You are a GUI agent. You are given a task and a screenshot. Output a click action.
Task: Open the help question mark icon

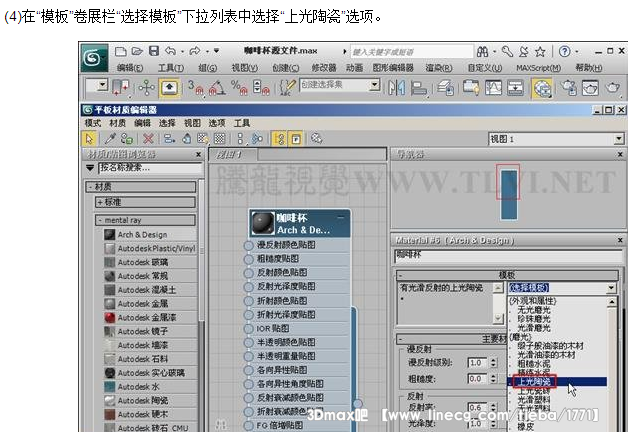pyautogui.click(x=564, y=51)
